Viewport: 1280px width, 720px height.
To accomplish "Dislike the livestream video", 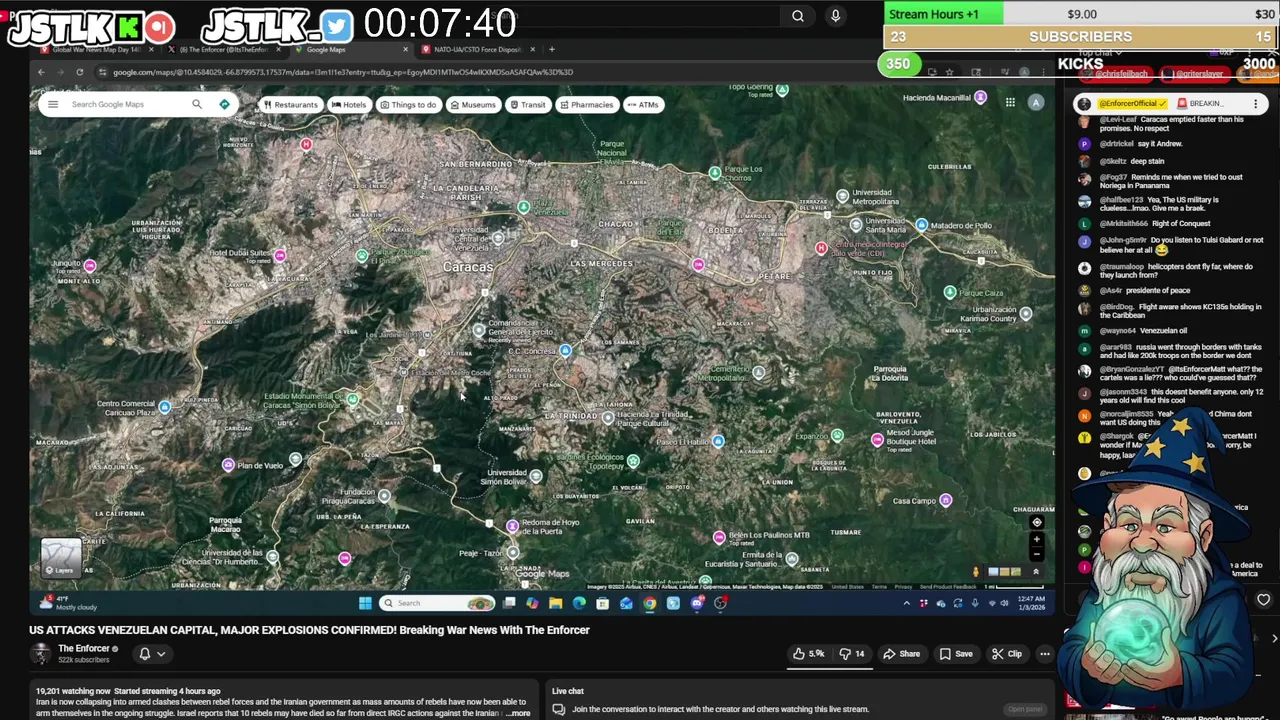I will point(855,654).
